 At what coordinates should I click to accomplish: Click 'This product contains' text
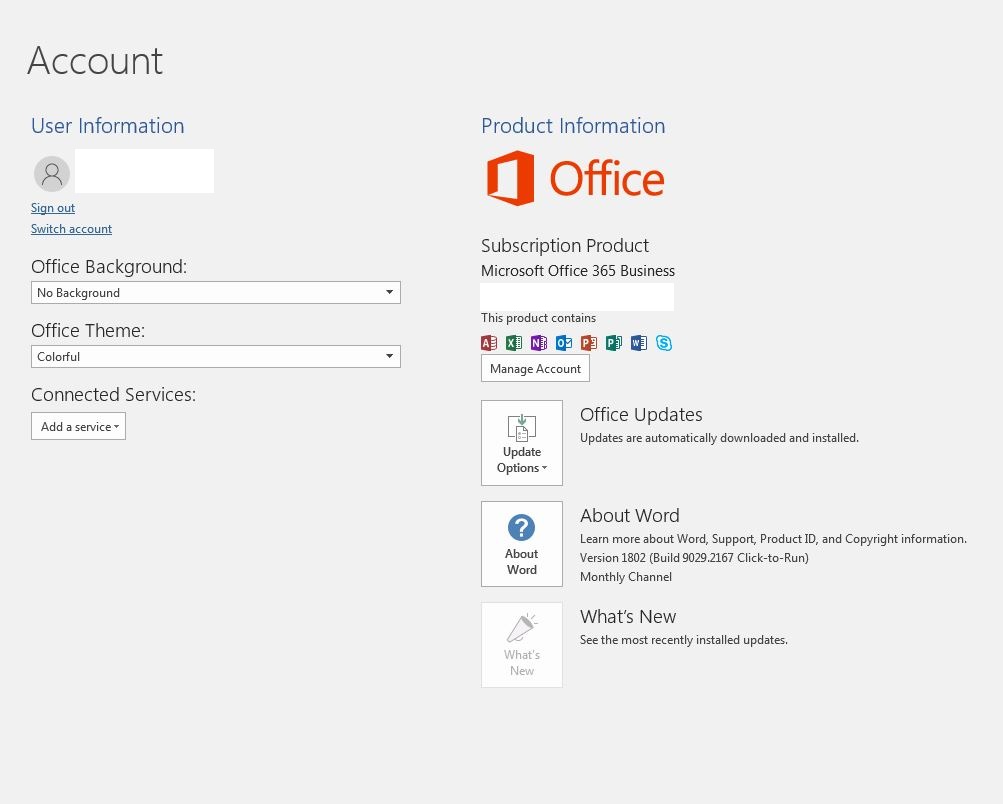click(538, 318)
